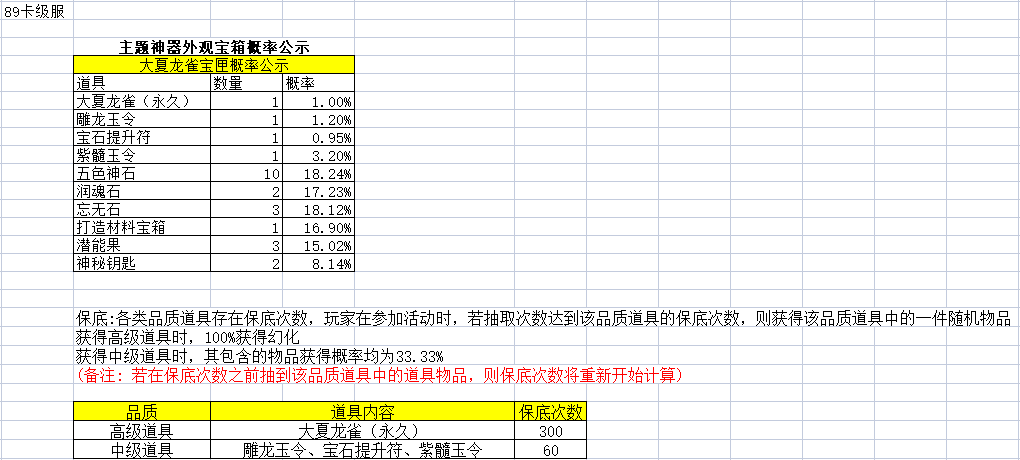The image size is (1020, 460).
Task: Select the item cell 大夏龙雀（永久）in the probability table
Action: (x=142, y=101)
